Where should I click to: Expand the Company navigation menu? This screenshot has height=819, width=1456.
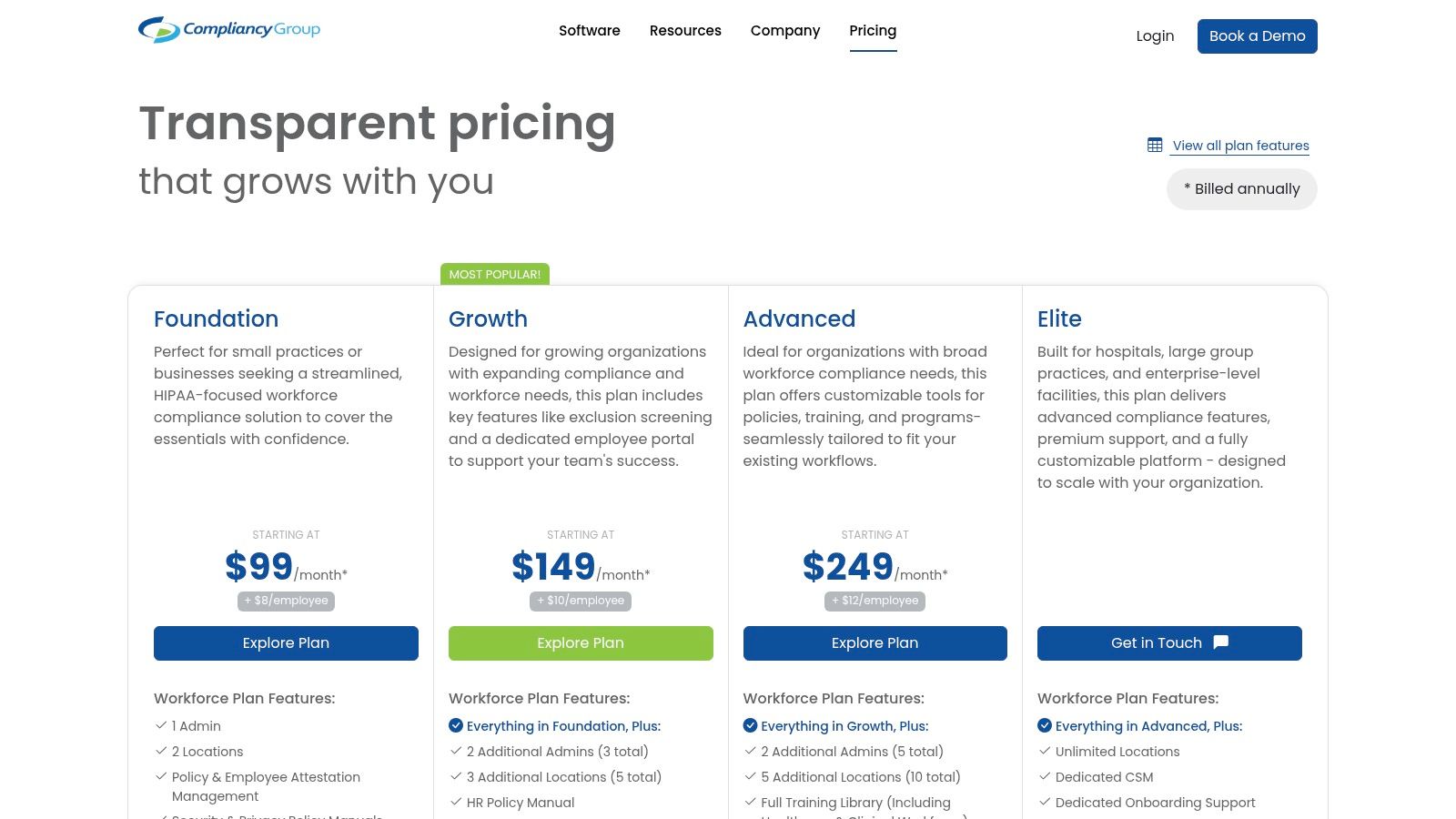tap(785, 31)
